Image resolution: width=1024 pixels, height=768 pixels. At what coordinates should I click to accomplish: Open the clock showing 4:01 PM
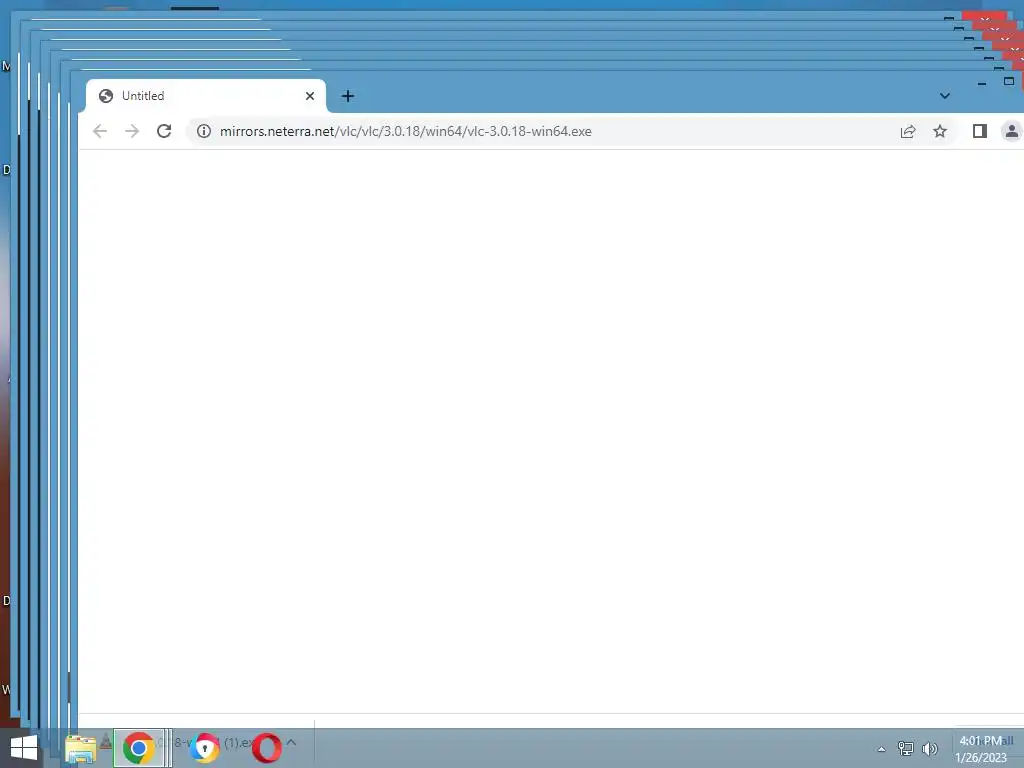tap(982, 749)
